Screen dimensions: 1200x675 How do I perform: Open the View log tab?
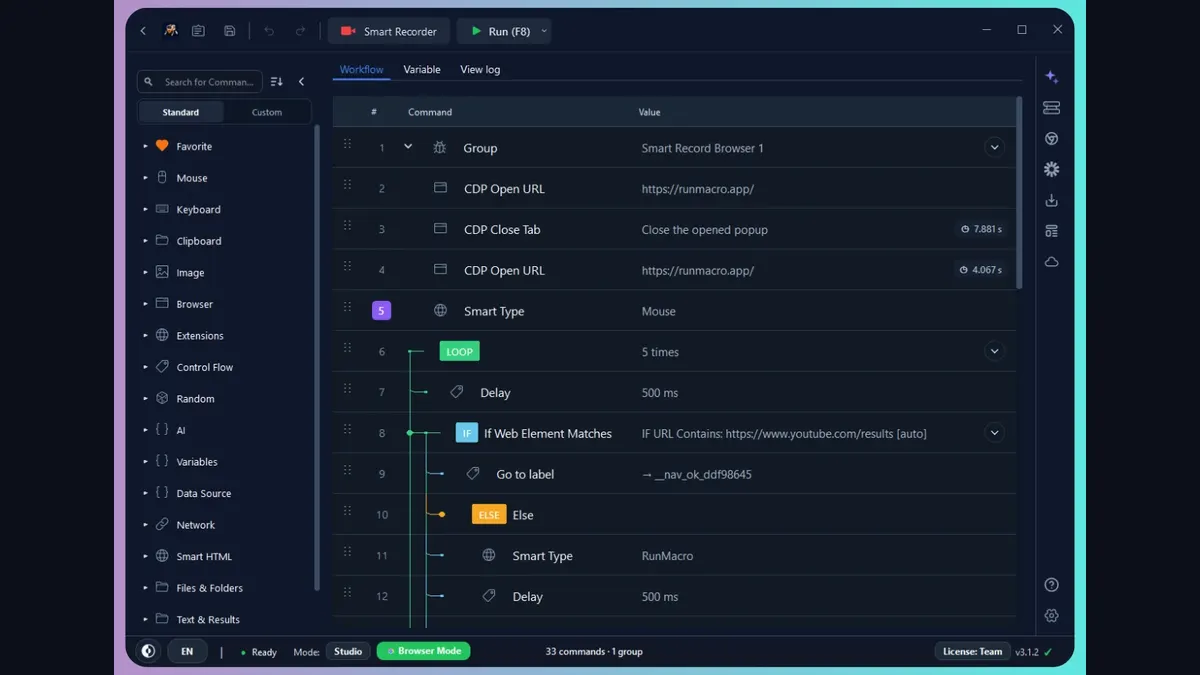click(480, 70)
